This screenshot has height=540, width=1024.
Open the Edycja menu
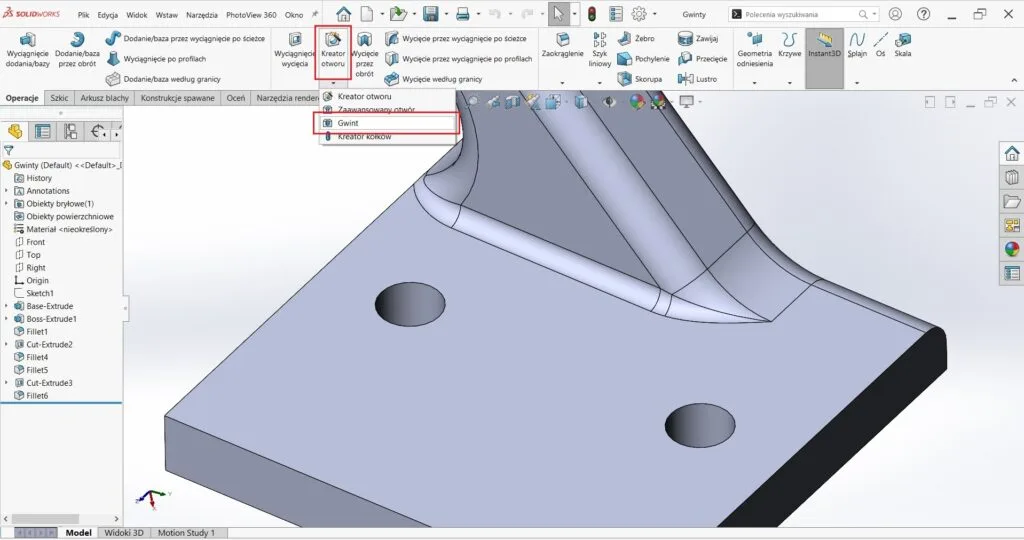point(107,14)
